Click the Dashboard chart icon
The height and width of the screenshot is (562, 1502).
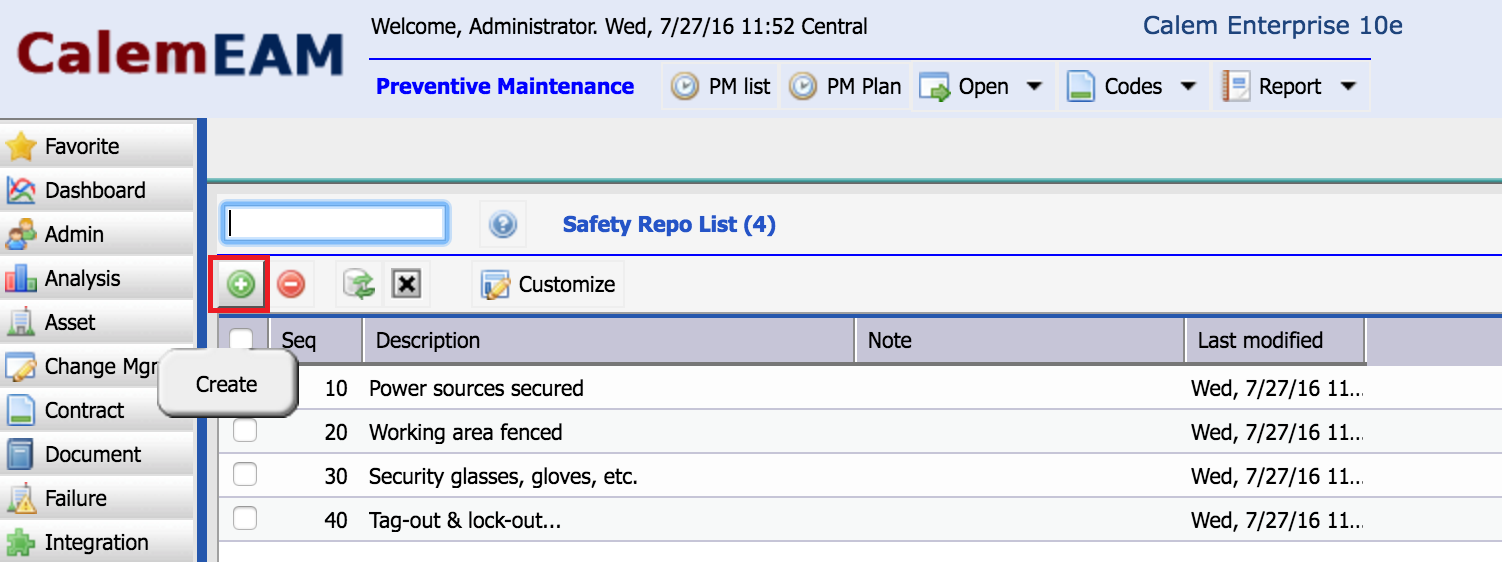click(21, 190)
